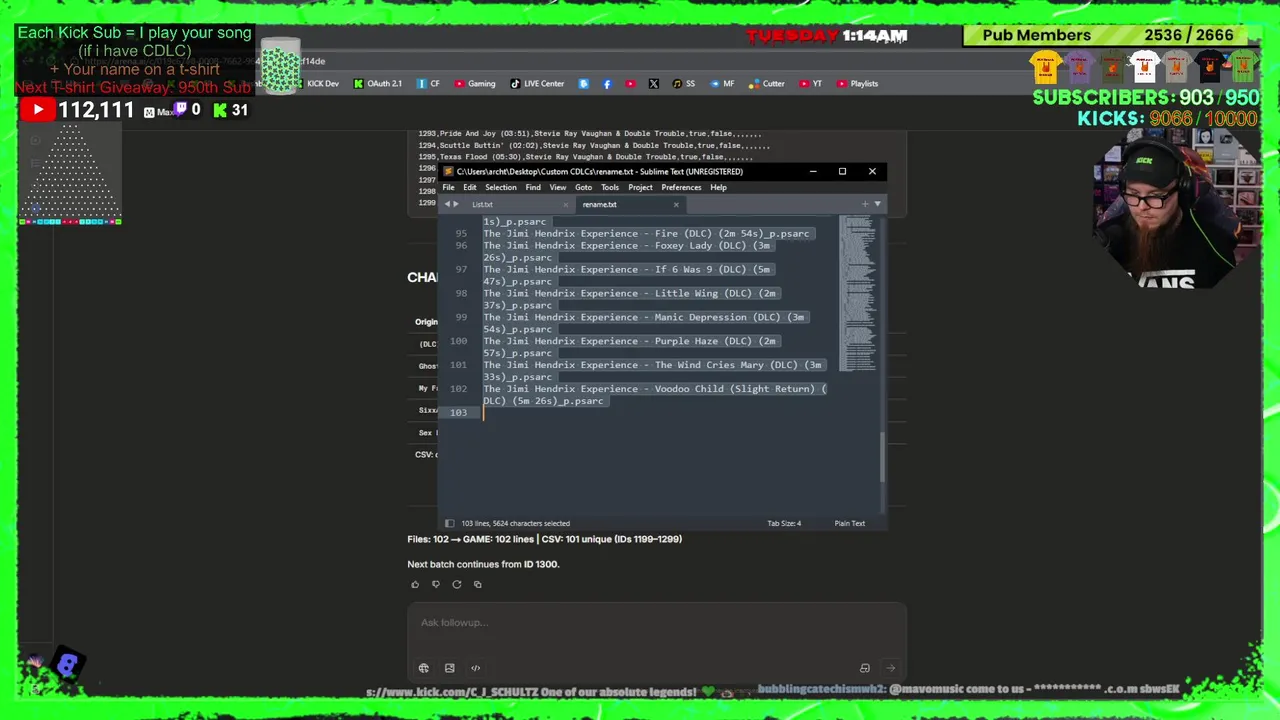The width and height of the screenshot is (1280, 720).
Task: Open the Project menu in Sublime Text
Action: click(x=640, y=187)
